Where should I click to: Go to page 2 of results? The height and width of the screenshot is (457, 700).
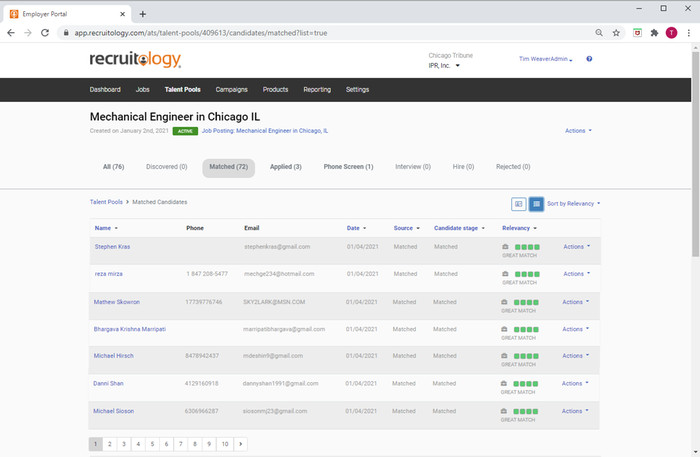click(110, 444)
